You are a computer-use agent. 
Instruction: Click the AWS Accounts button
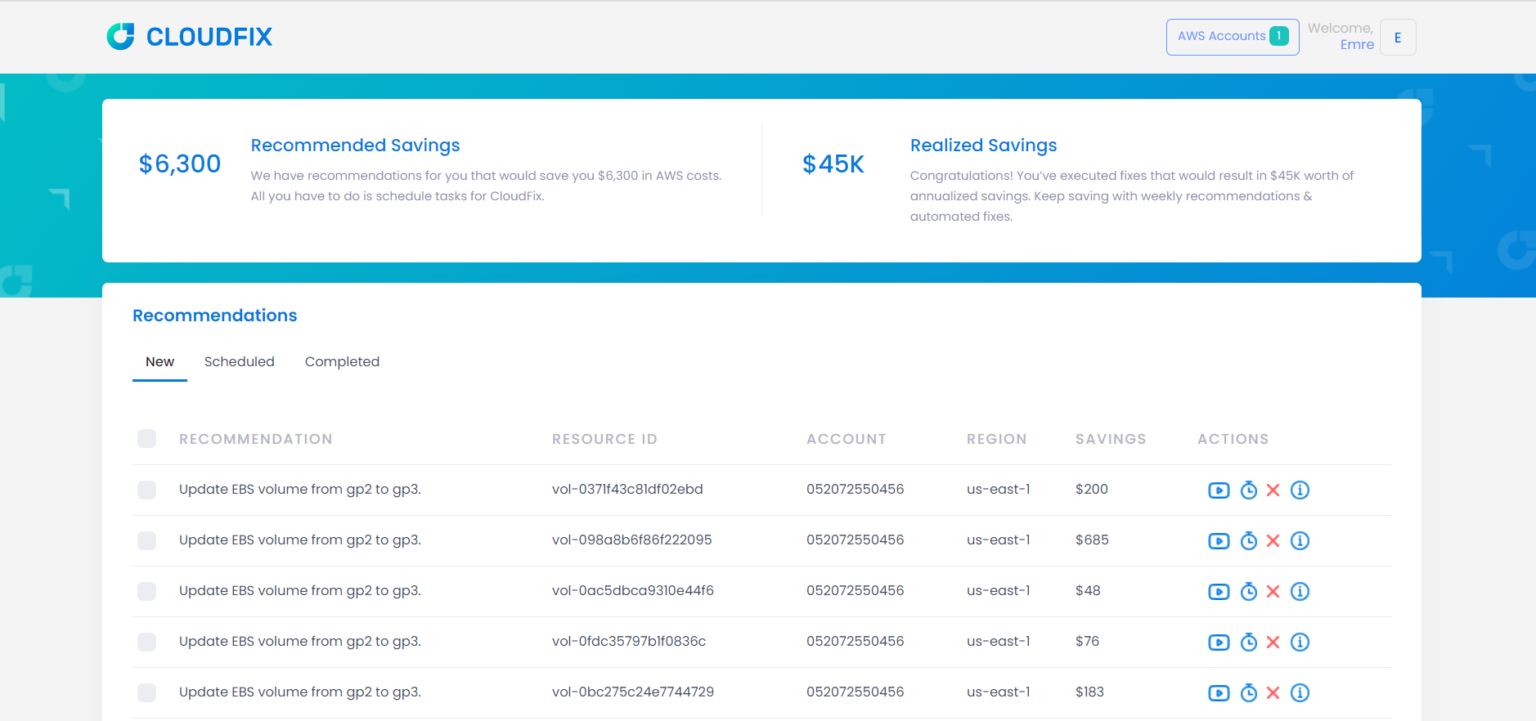(x=1232, y=37)
